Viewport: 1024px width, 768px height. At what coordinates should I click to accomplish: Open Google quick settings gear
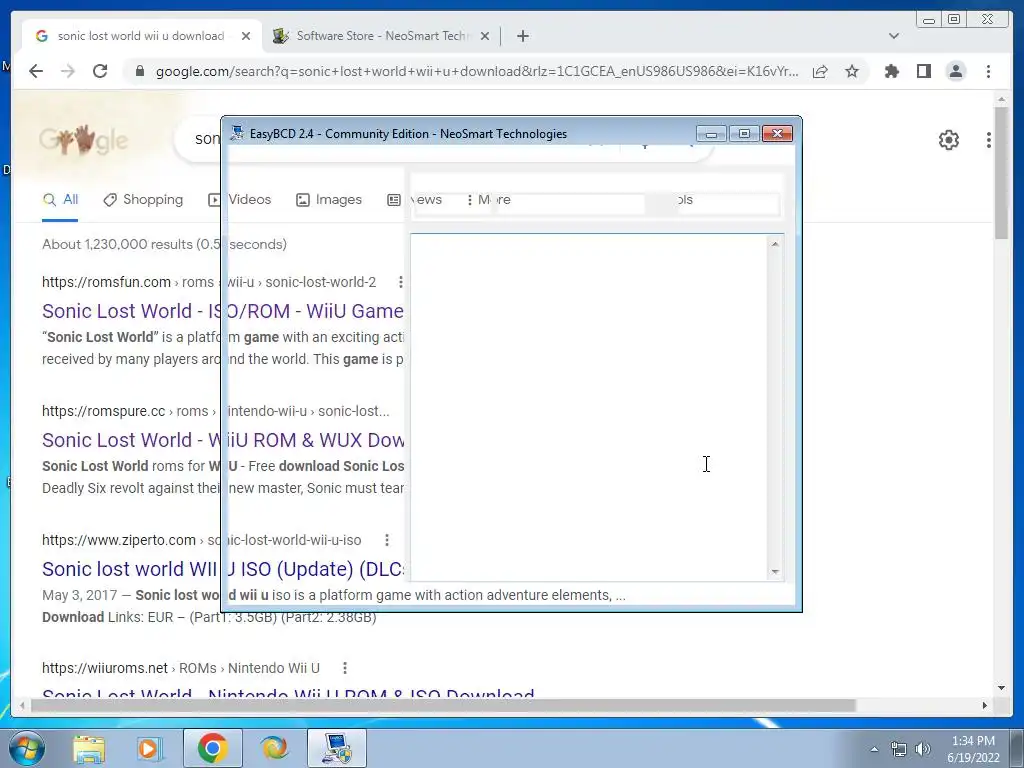click(948, 140)
